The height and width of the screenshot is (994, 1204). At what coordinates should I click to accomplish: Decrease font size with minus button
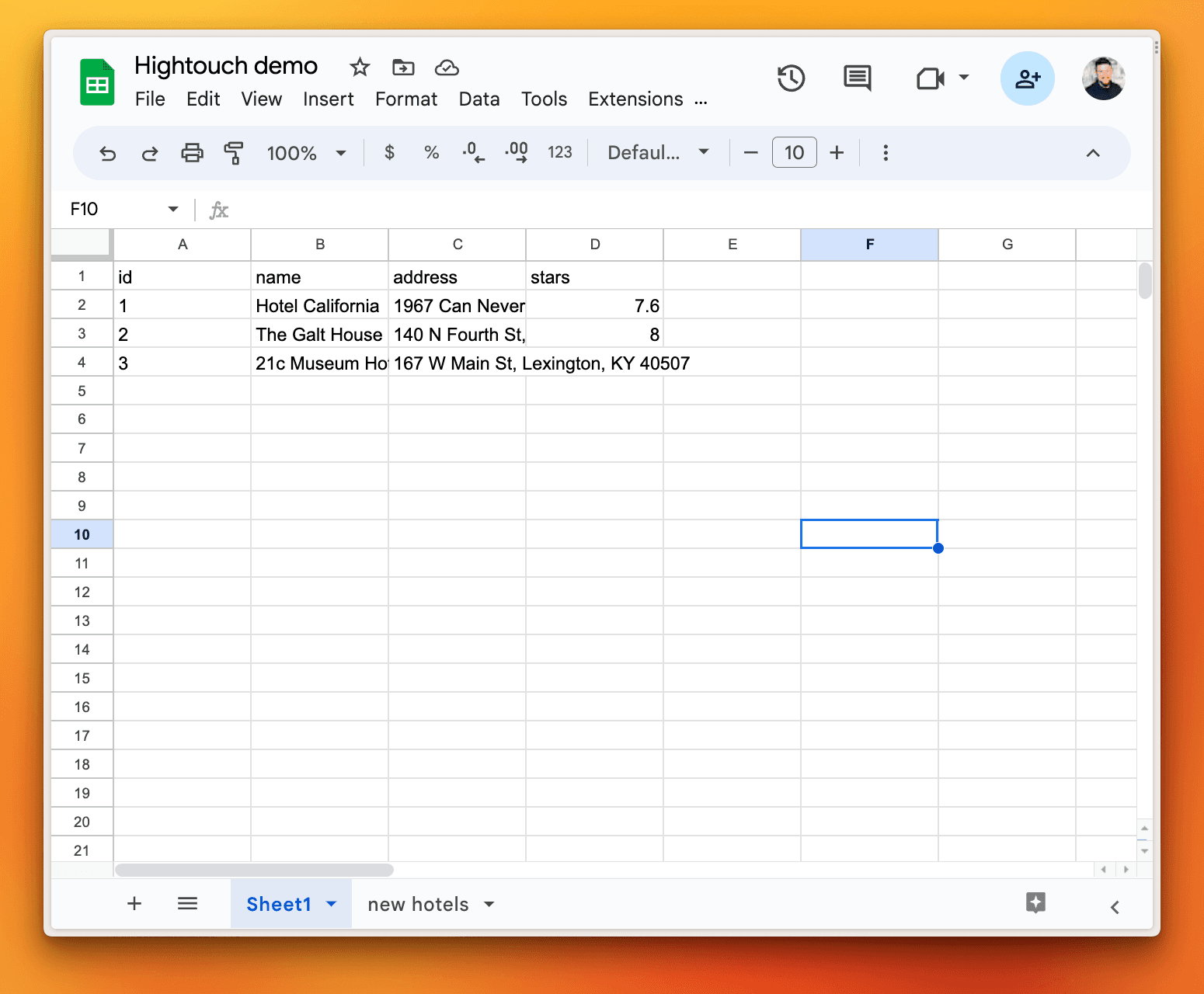click(x=750, y=153)
